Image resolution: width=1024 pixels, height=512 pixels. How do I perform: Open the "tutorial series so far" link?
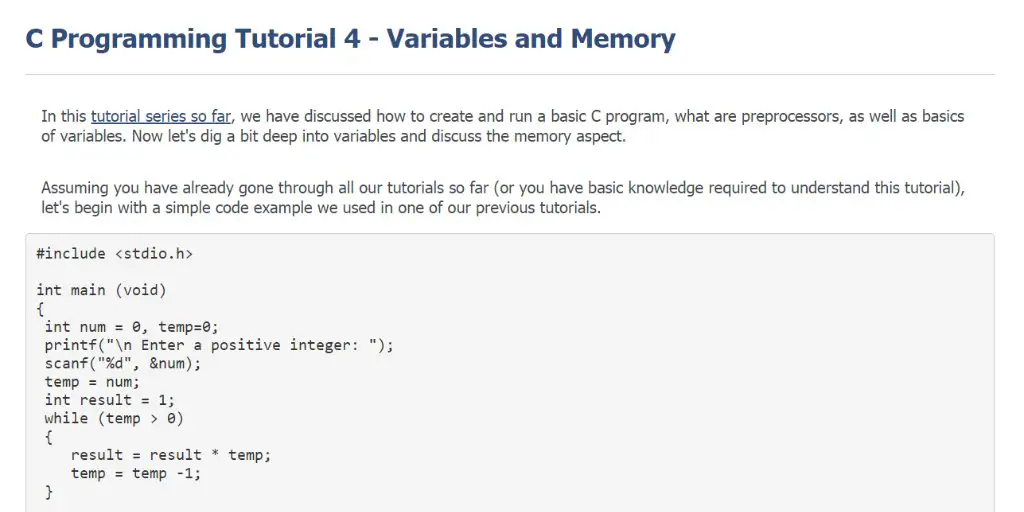tap(161, 117)
